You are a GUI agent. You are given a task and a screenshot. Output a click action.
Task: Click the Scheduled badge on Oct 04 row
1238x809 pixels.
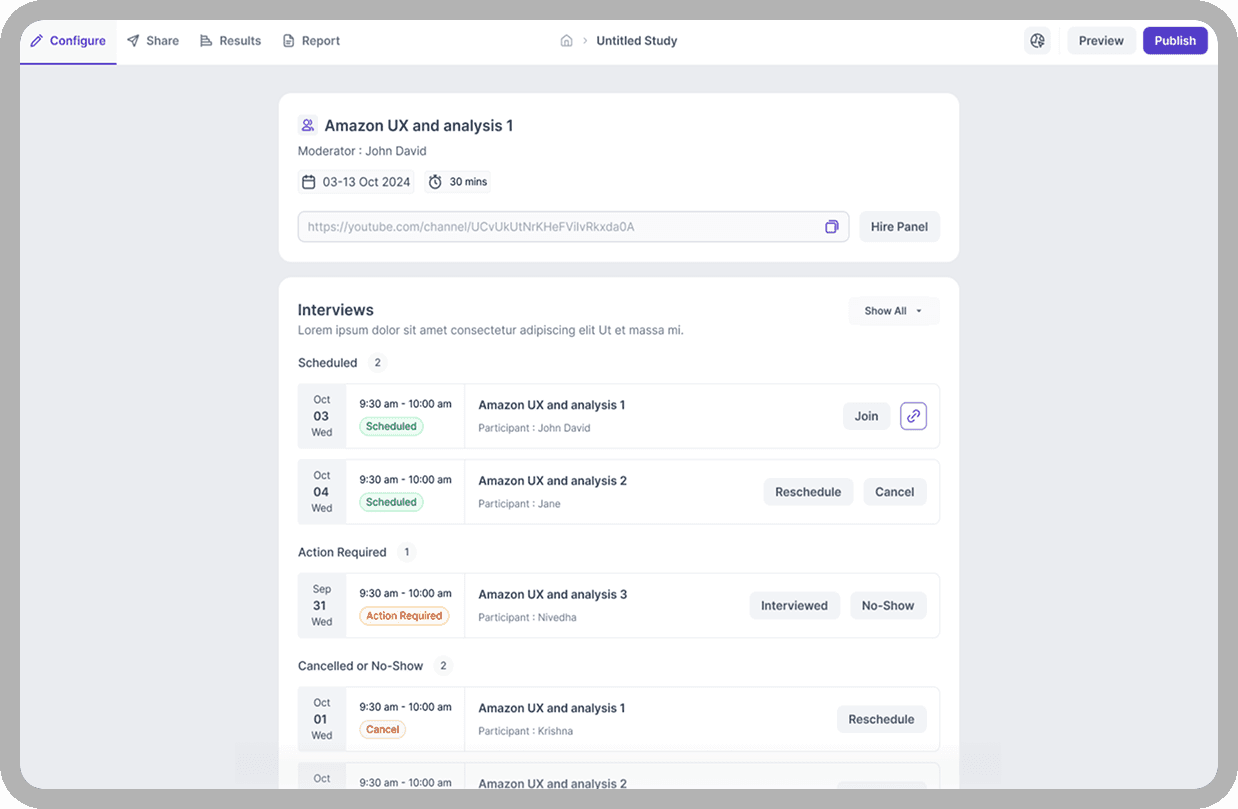(x=391, y=502)
